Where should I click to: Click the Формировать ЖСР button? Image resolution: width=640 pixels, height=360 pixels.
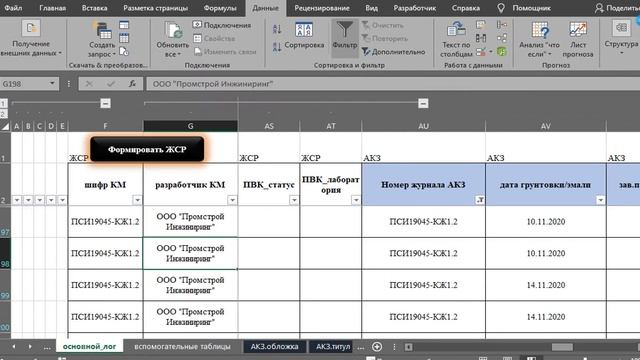click(x=147, y=149)
